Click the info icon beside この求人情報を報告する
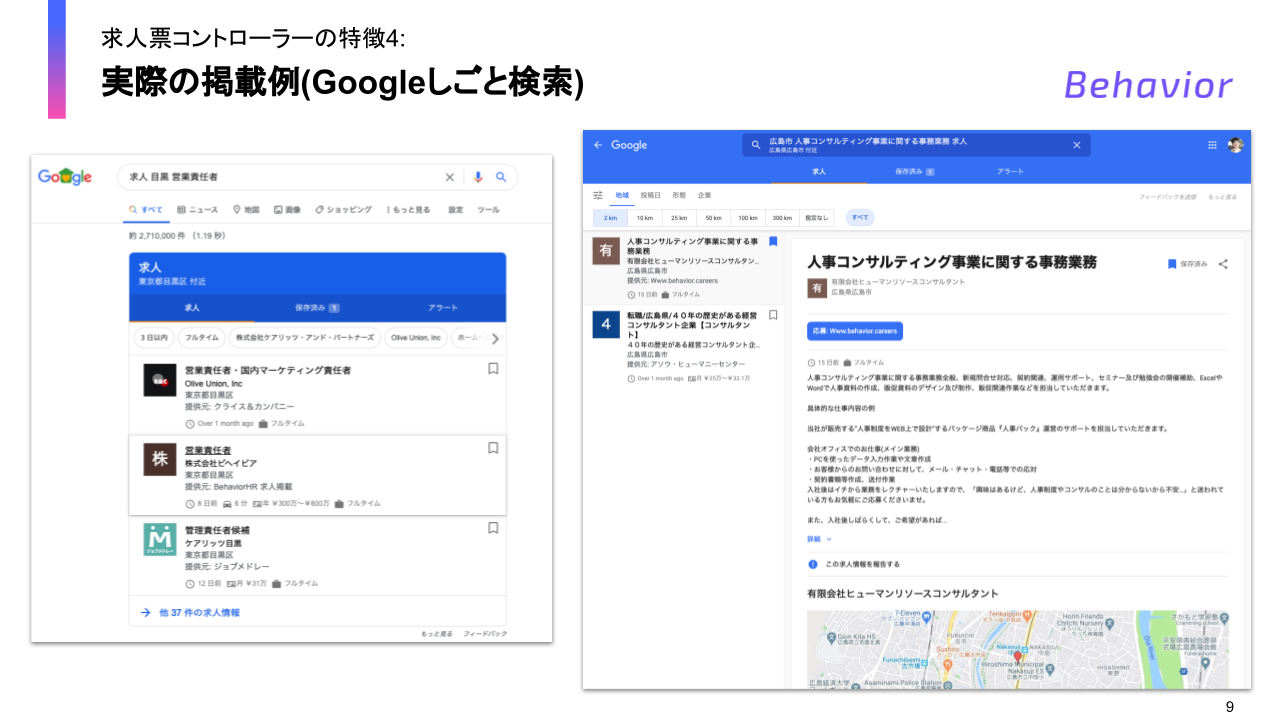The image size is (1280, 720). (x=812, y=564)
